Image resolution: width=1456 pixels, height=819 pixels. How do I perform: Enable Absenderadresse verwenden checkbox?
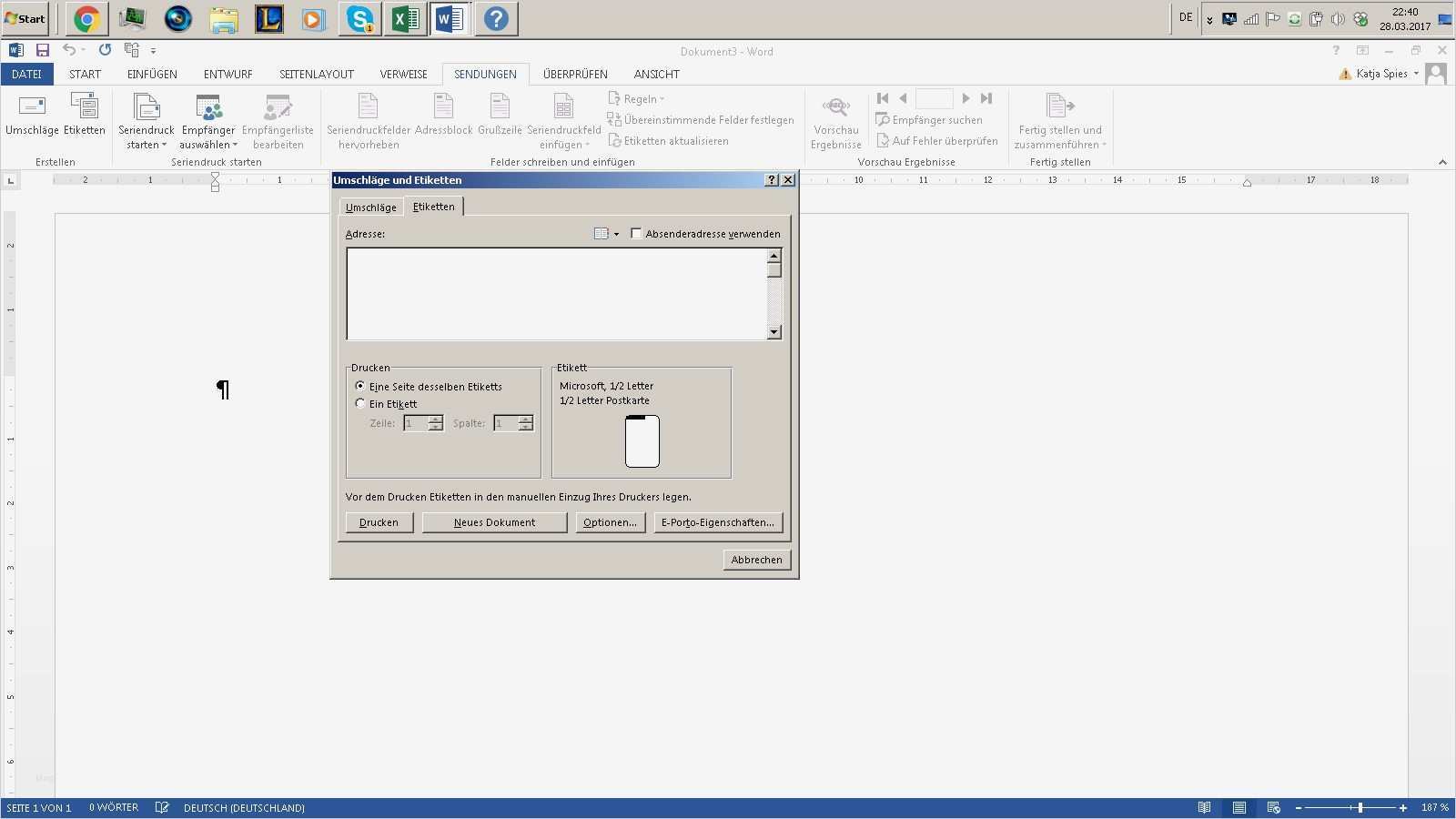[x=636, y=233]
